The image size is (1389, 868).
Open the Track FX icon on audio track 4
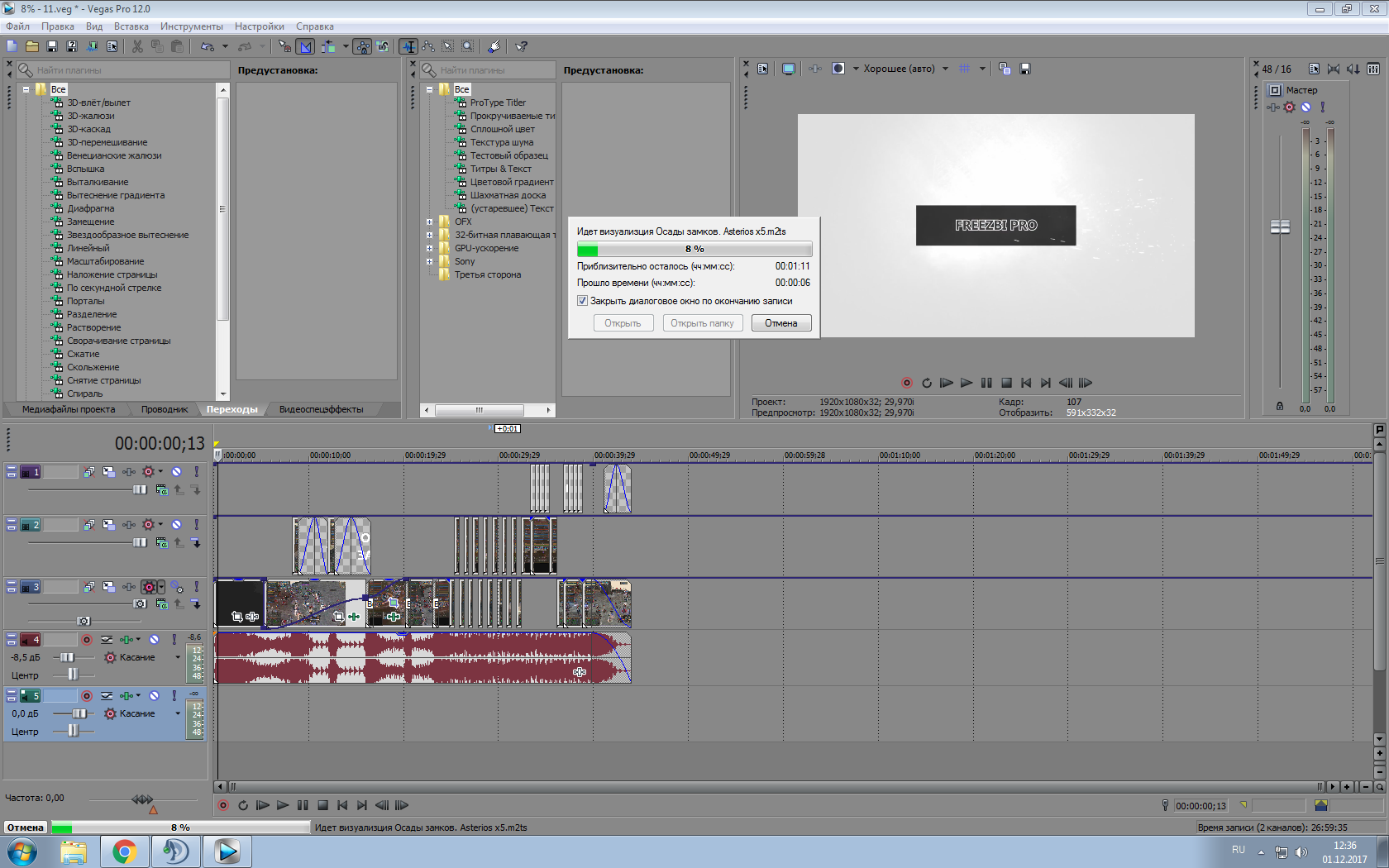[126, 639]
